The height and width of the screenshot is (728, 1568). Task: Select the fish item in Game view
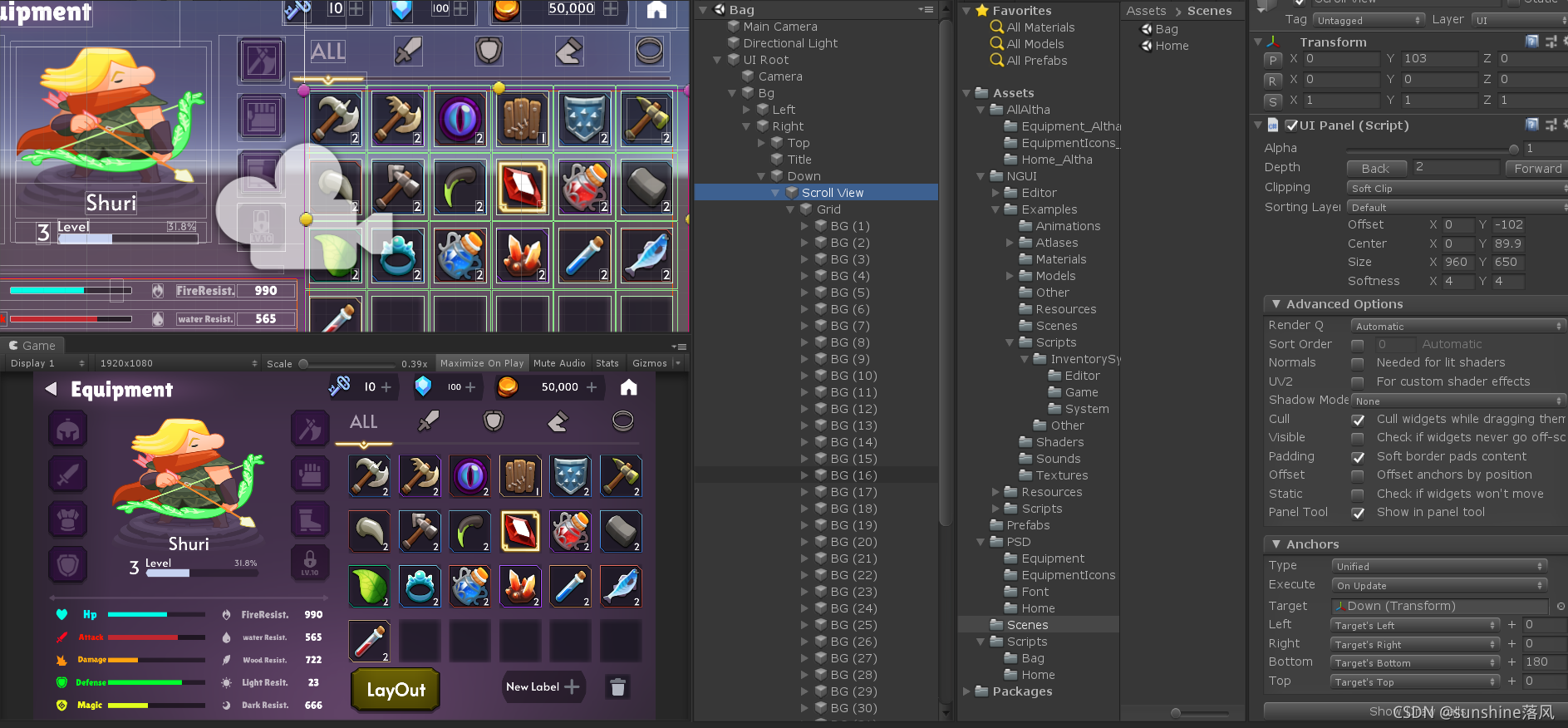[x=621, y=586]
